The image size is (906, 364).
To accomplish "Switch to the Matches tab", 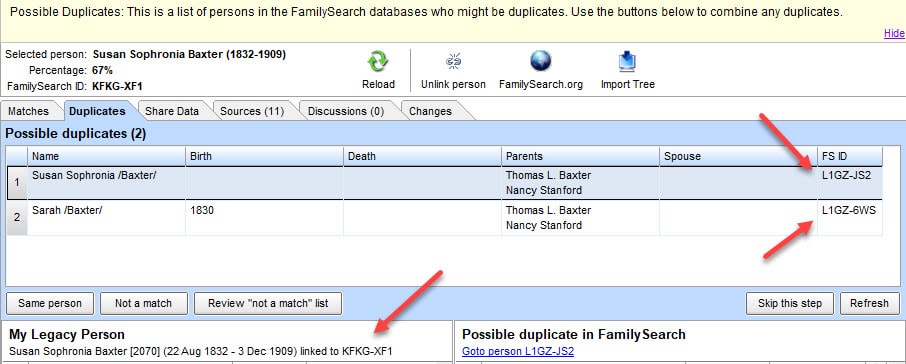I will (x=28, y=111).
